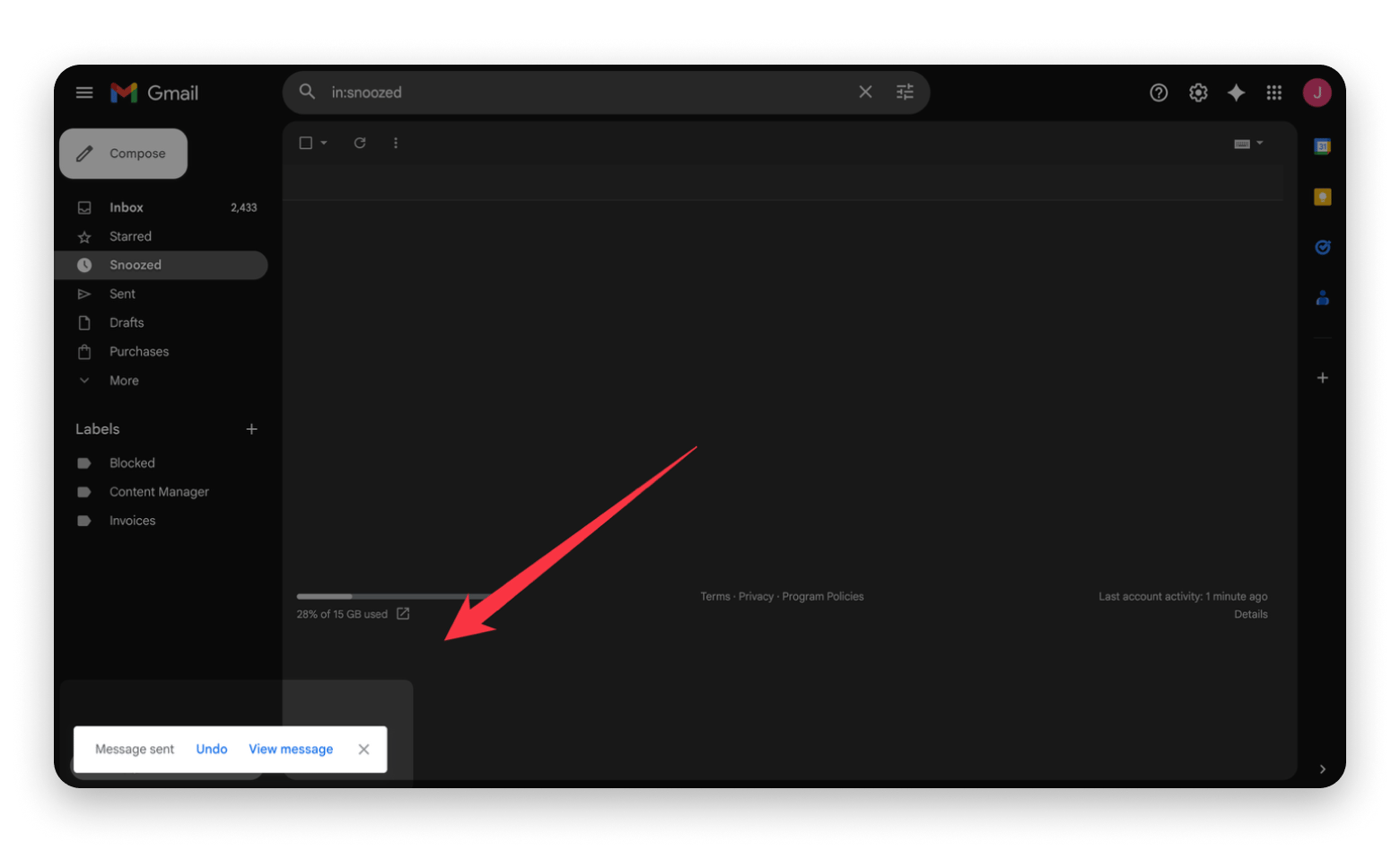Viewport: 1400px width, 860px height.
Task: Open the Drafts folder
Action: (127, 322)
